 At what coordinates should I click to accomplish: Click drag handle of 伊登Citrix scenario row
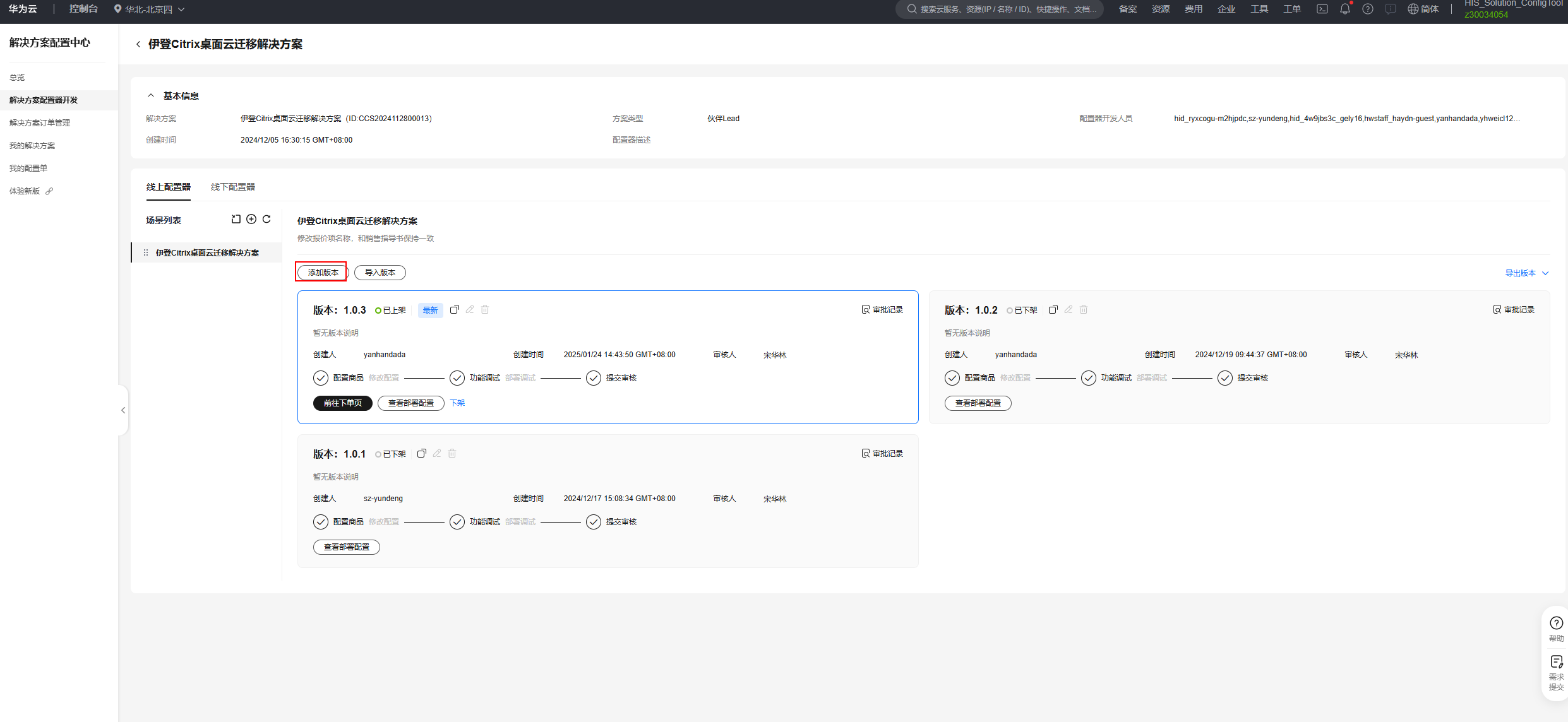click(x=146, y=252)
